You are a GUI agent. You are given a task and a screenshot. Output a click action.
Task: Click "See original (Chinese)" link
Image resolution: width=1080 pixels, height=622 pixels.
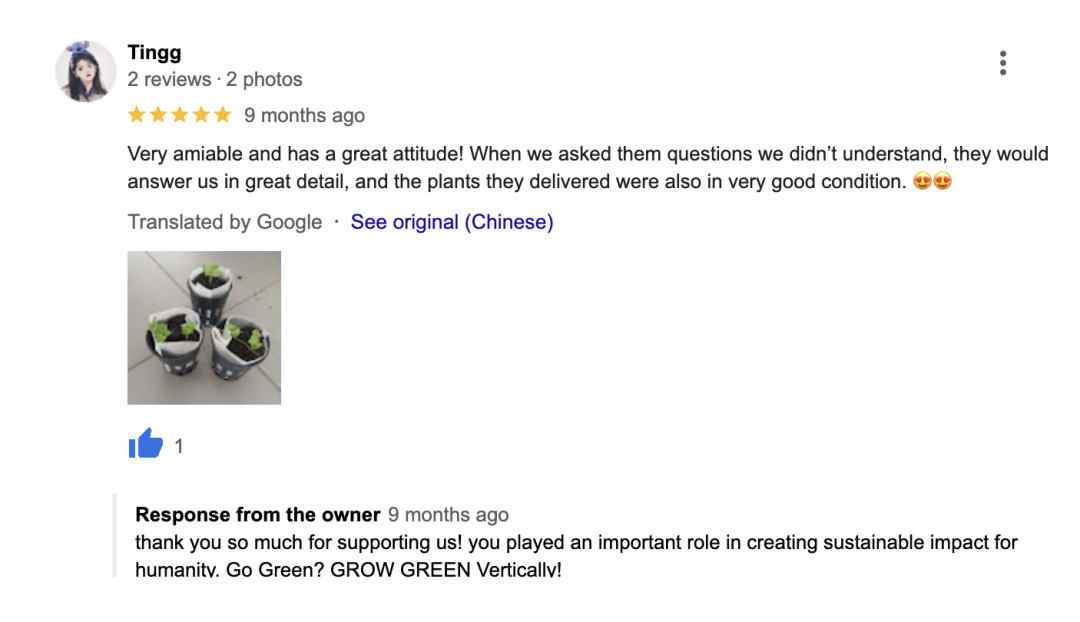[x=451, y=222]
